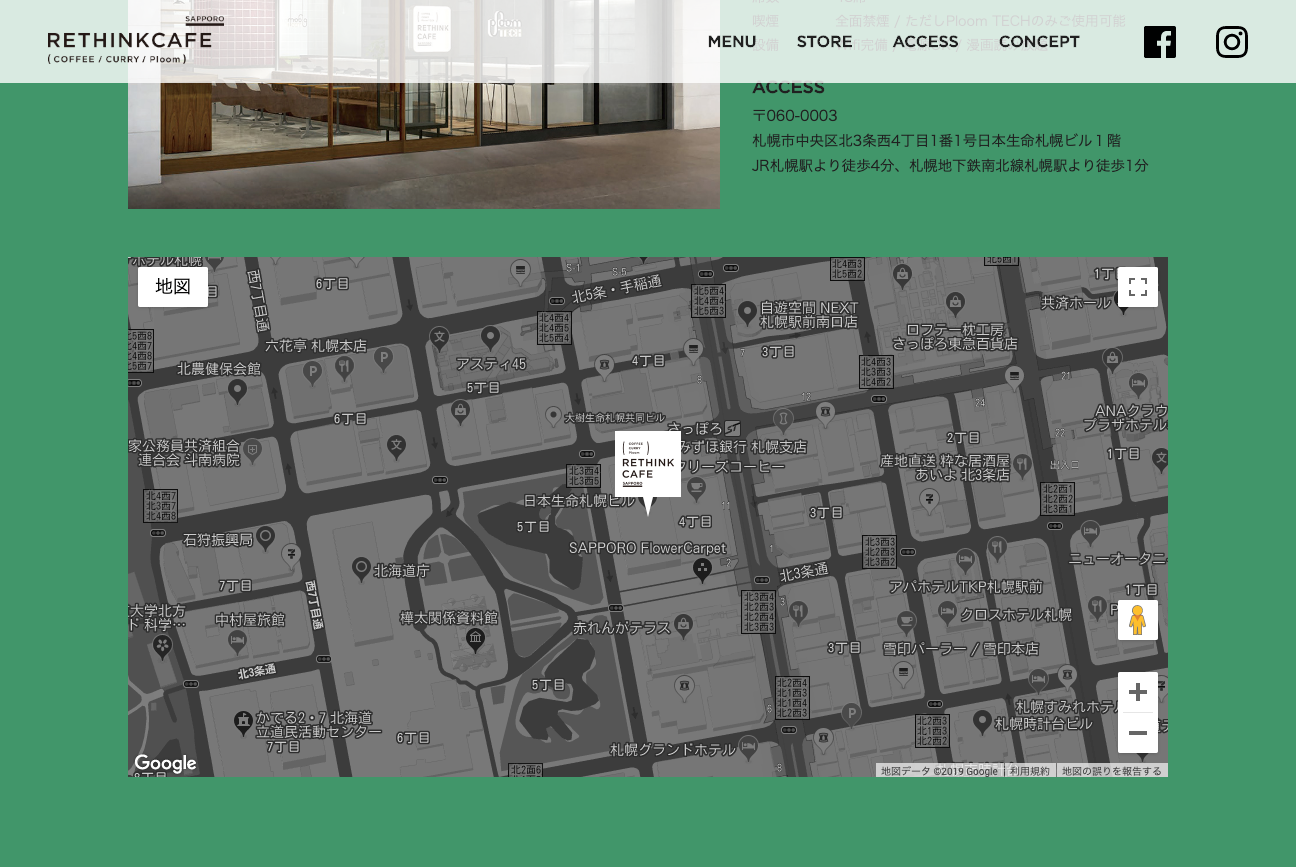Click the 自遊空間 NEXT 札幌駅前南口店 pin

pyautogui.click(x=747, y=314)
